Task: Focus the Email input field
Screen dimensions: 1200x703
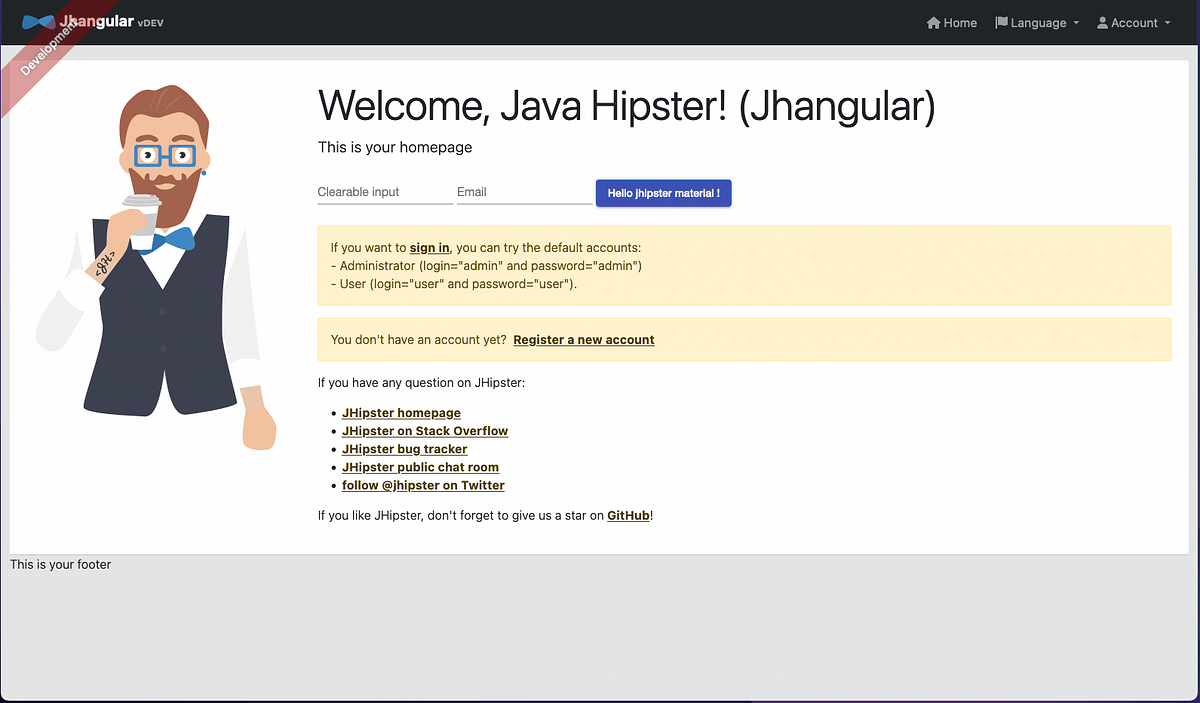Action: point(525,192)
